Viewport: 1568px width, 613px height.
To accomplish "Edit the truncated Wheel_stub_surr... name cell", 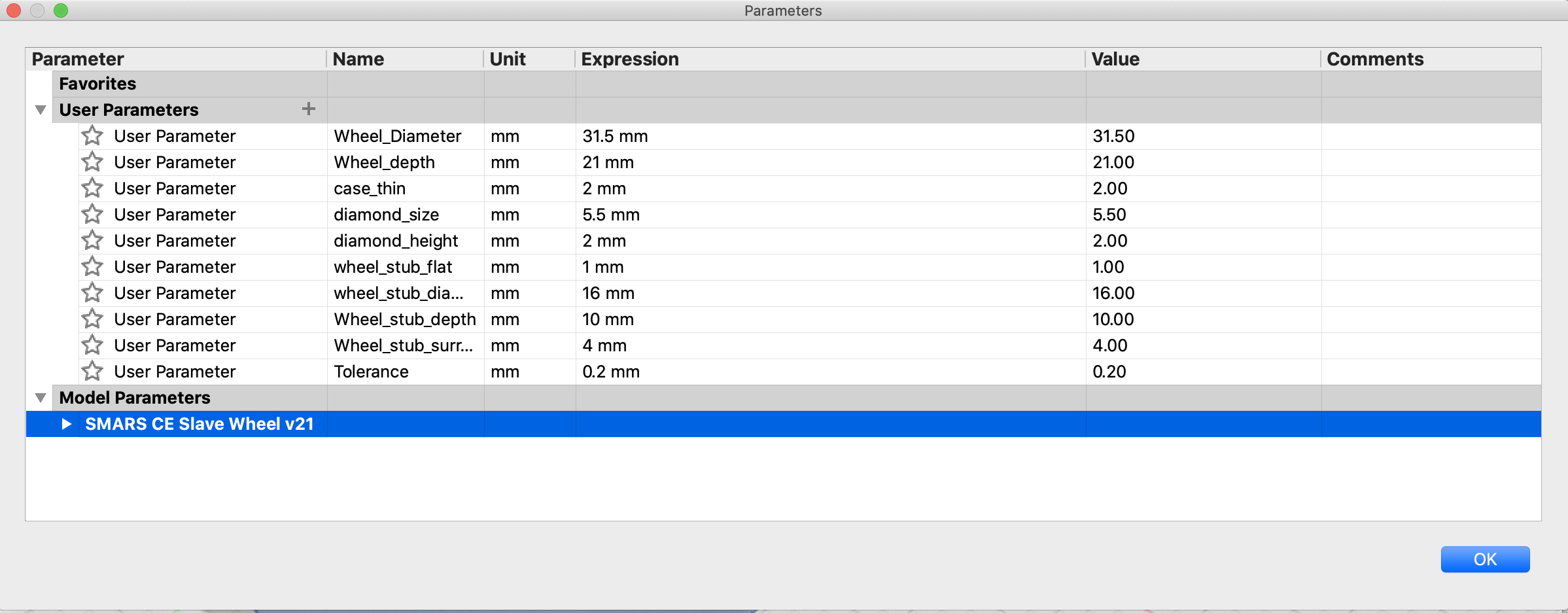I will point(406,345).
